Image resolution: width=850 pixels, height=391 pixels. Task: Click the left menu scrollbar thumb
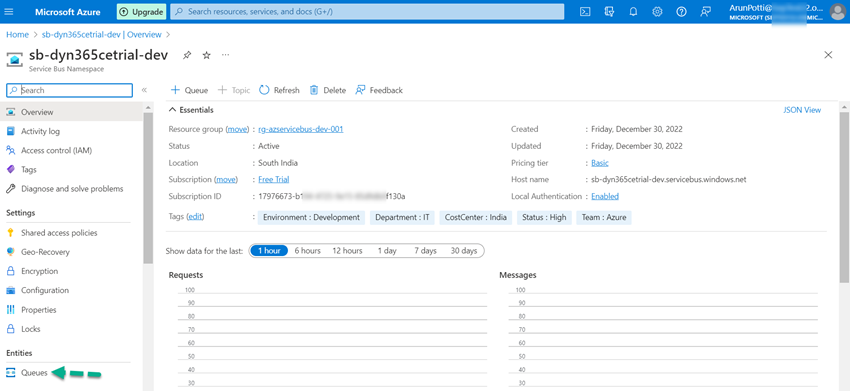pos(148,188)
